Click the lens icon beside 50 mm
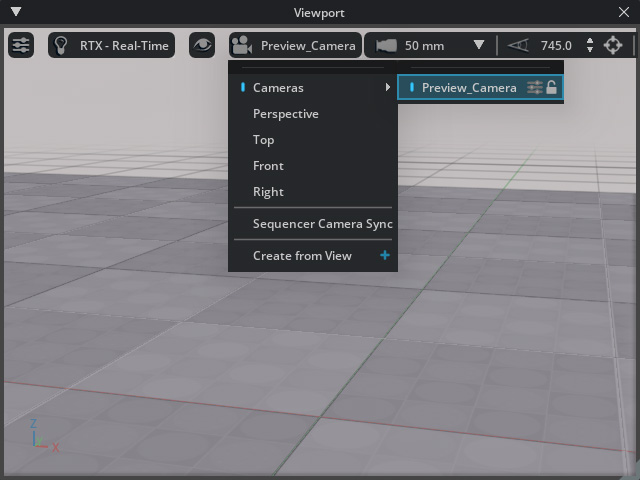 coord(386,45)
